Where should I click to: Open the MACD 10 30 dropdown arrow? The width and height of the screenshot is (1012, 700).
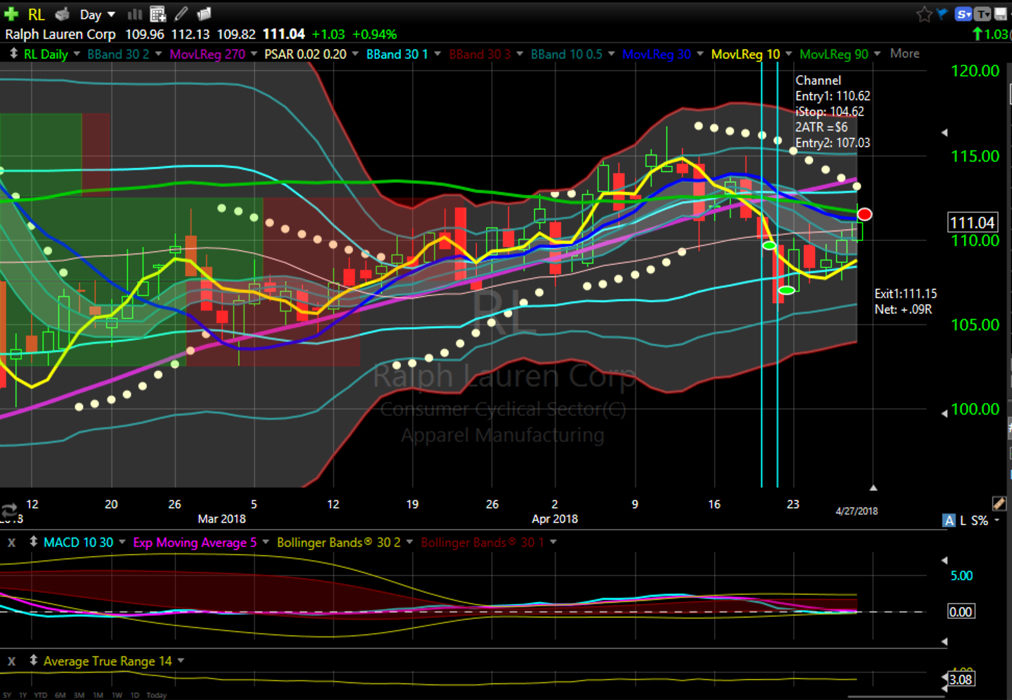(x=121, y=543)
